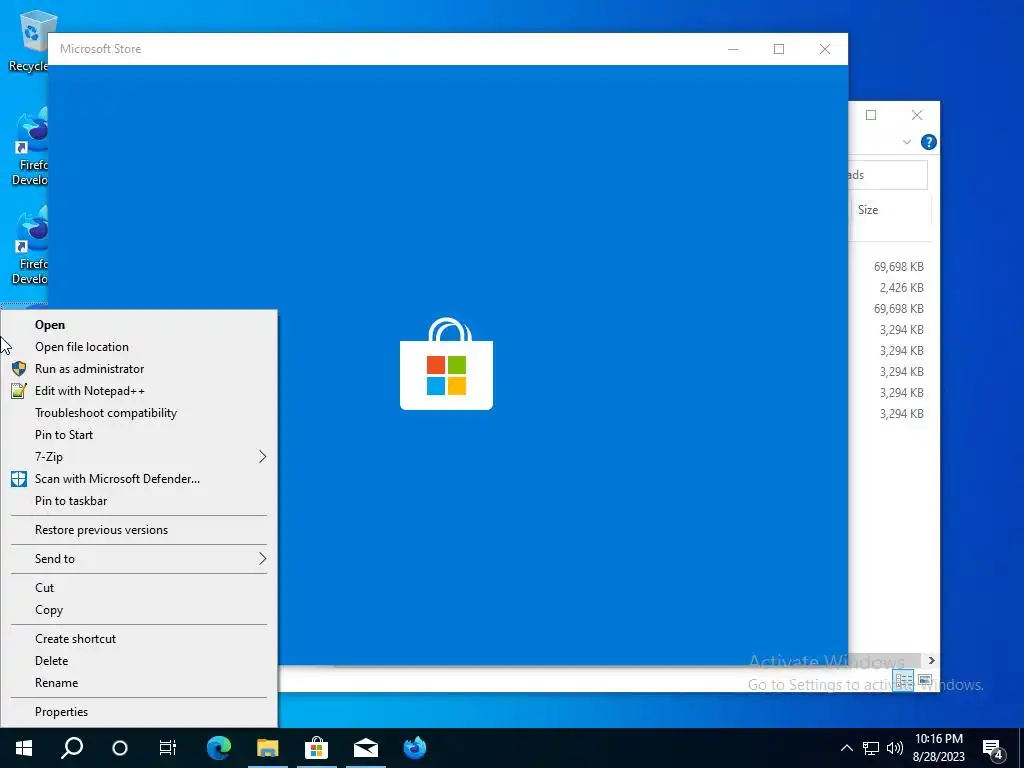Choose Delete from context menu
The image size is (1024, 768).
pyautogui.click(x=52, y=661)
